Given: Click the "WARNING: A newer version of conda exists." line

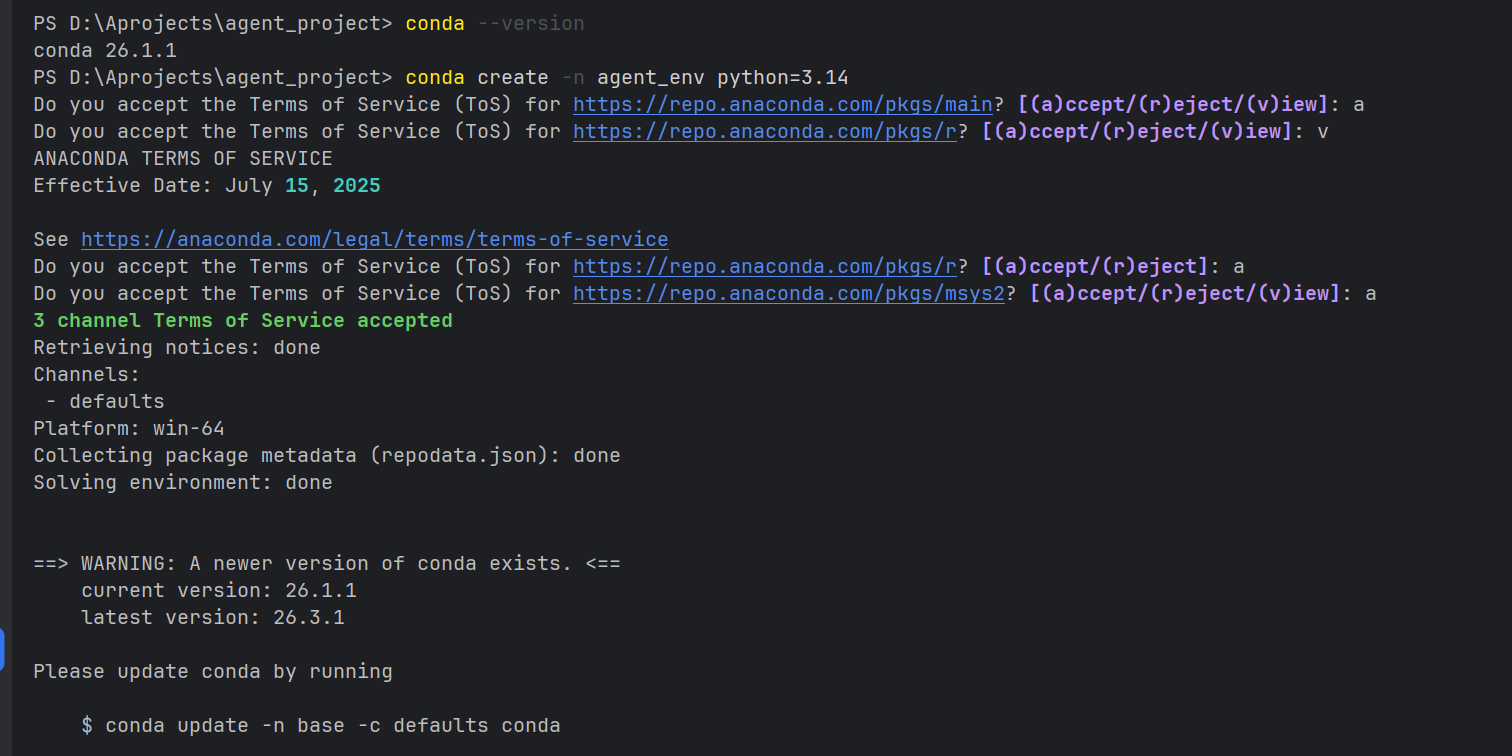Looking at the screenshot, I should pos(327,563).
